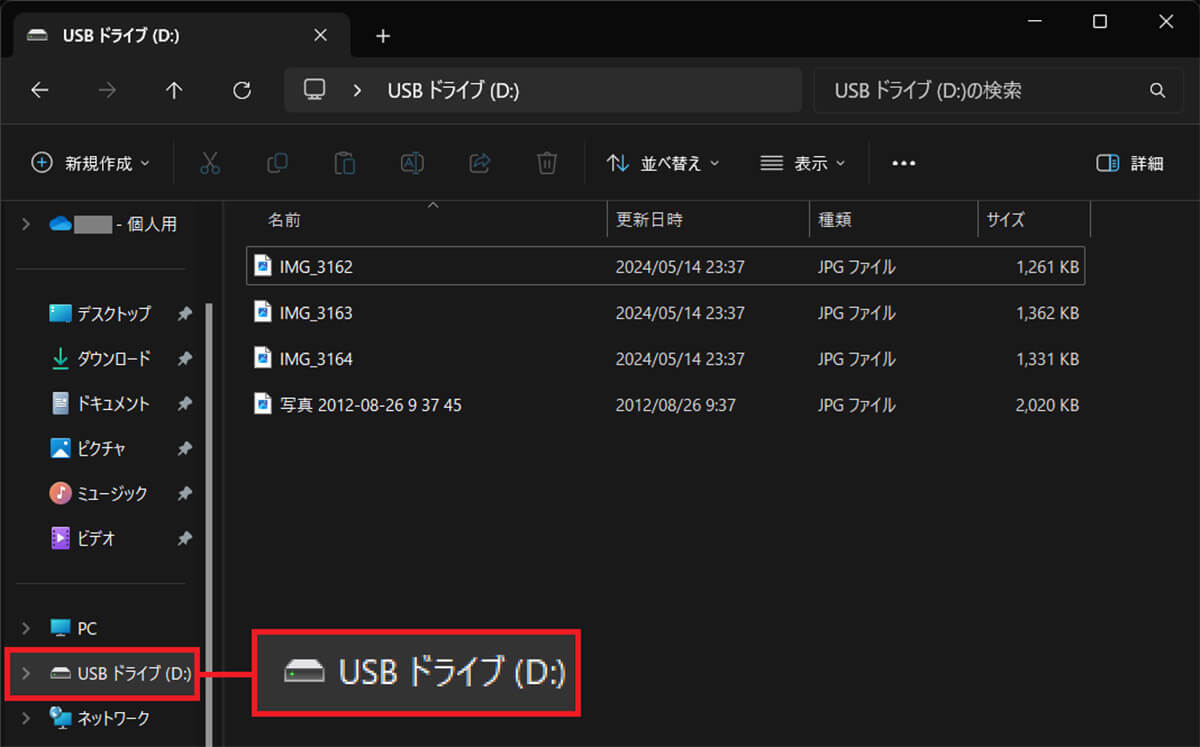
Task: Open ミュージック in the sidebar
Action: tap(99, 493)
